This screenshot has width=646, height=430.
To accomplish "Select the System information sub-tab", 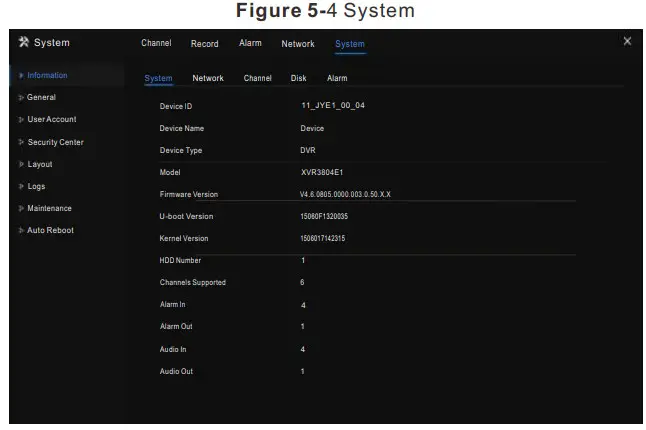I will pos(158,78).
